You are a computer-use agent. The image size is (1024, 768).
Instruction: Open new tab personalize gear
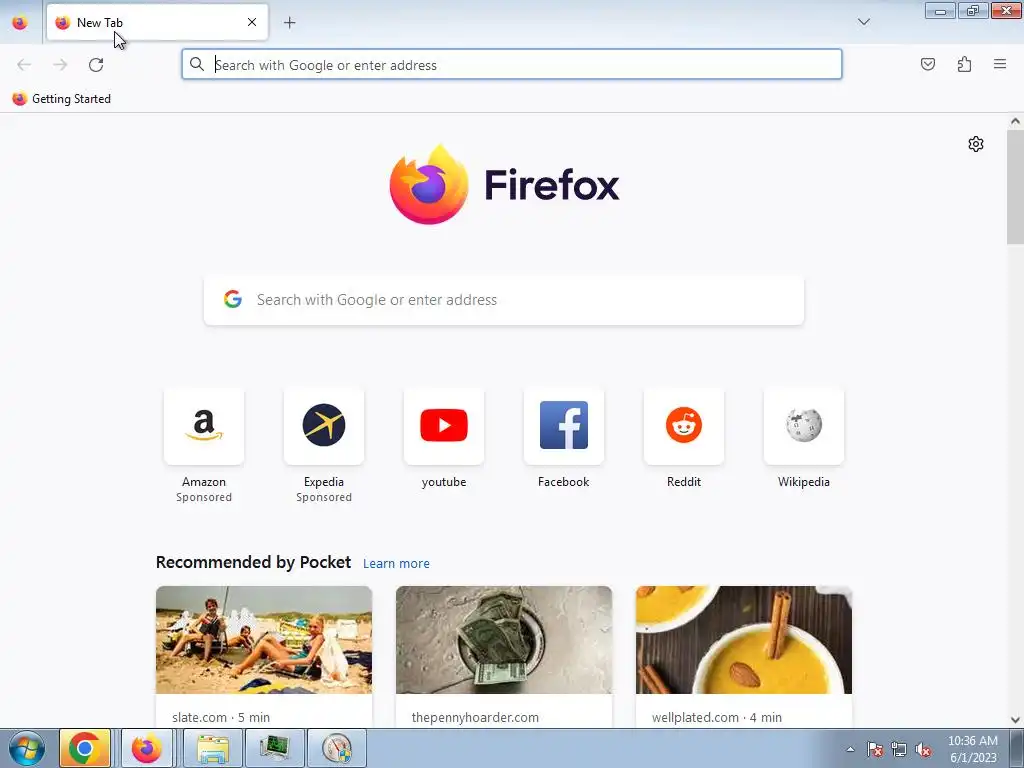tap(976, 144)
